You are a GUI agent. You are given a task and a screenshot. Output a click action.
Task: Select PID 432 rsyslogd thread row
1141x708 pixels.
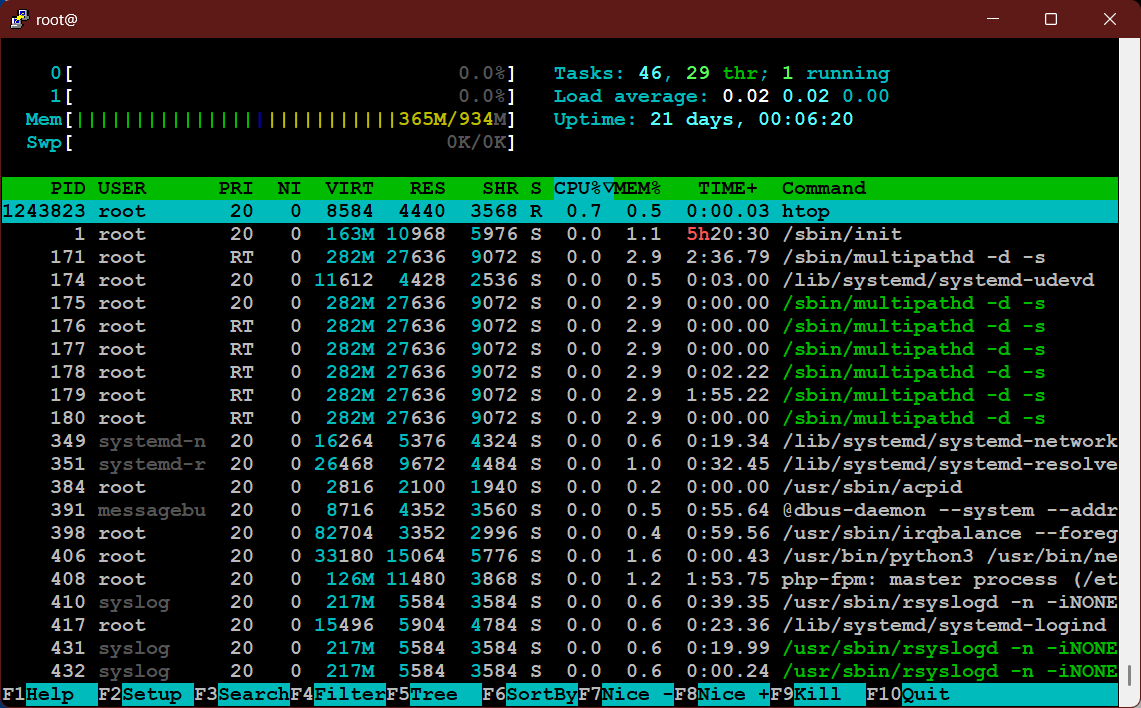tap(560, 671)
